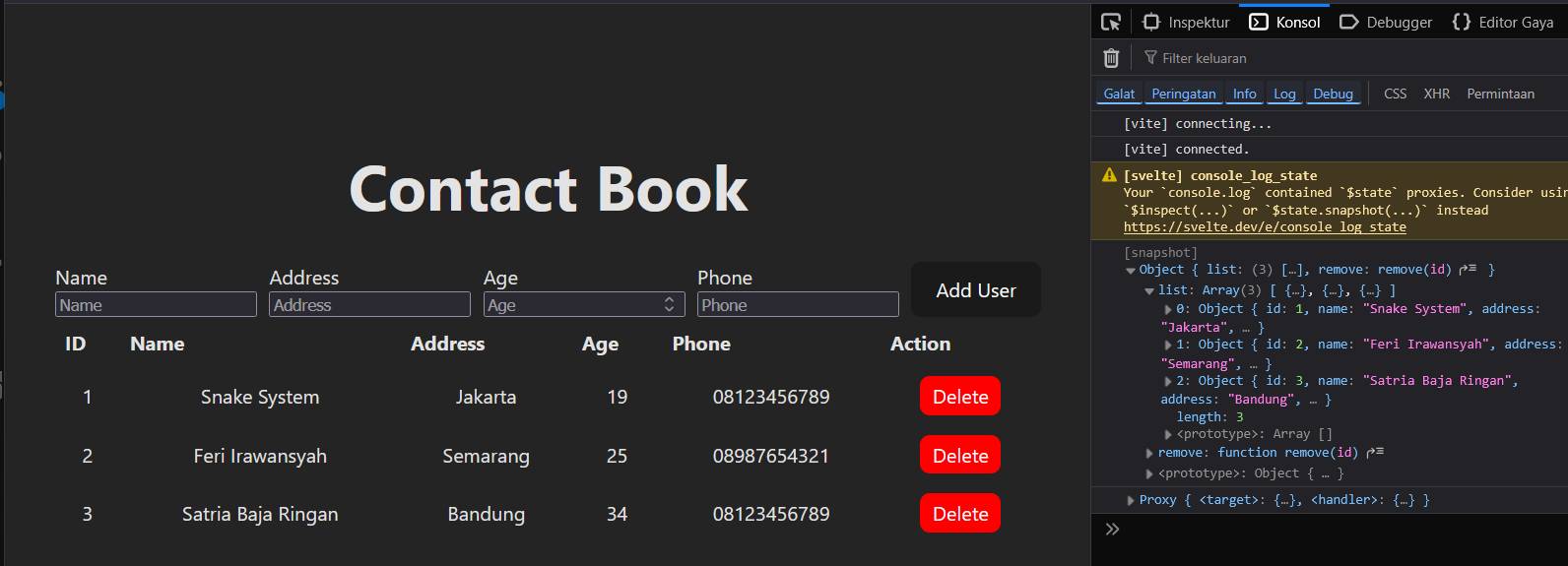Image resolution: width=1568 pixels, height=566 pixels.
Task: Open the Inspektur tab
Action: pos(1186,22)
